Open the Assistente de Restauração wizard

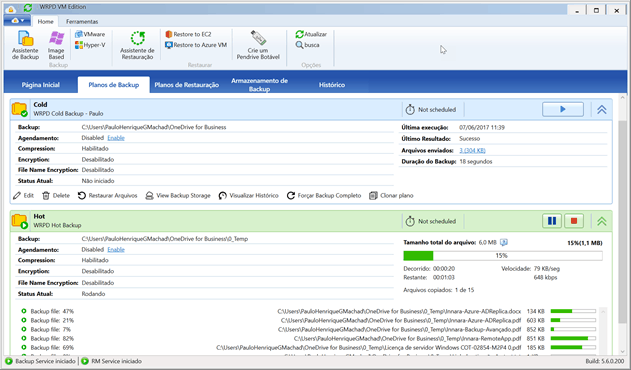click(x=137, y=45)
